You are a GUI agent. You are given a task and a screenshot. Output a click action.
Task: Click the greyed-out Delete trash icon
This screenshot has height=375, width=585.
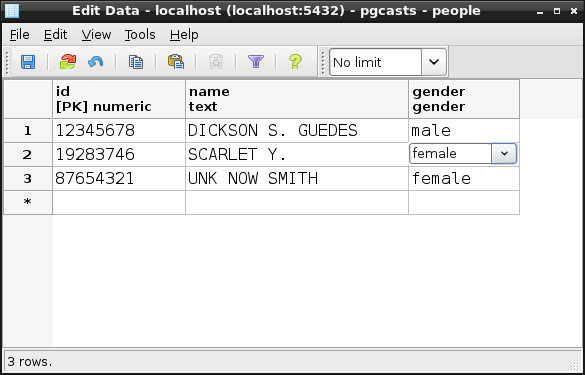(x=216, y=62)
